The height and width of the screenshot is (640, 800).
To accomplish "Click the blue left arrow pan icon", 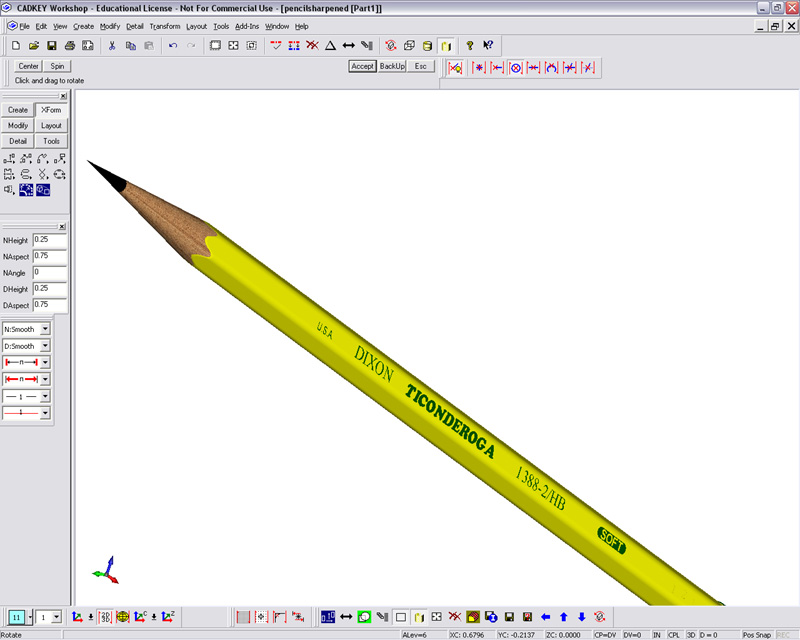I will point(546,617).
